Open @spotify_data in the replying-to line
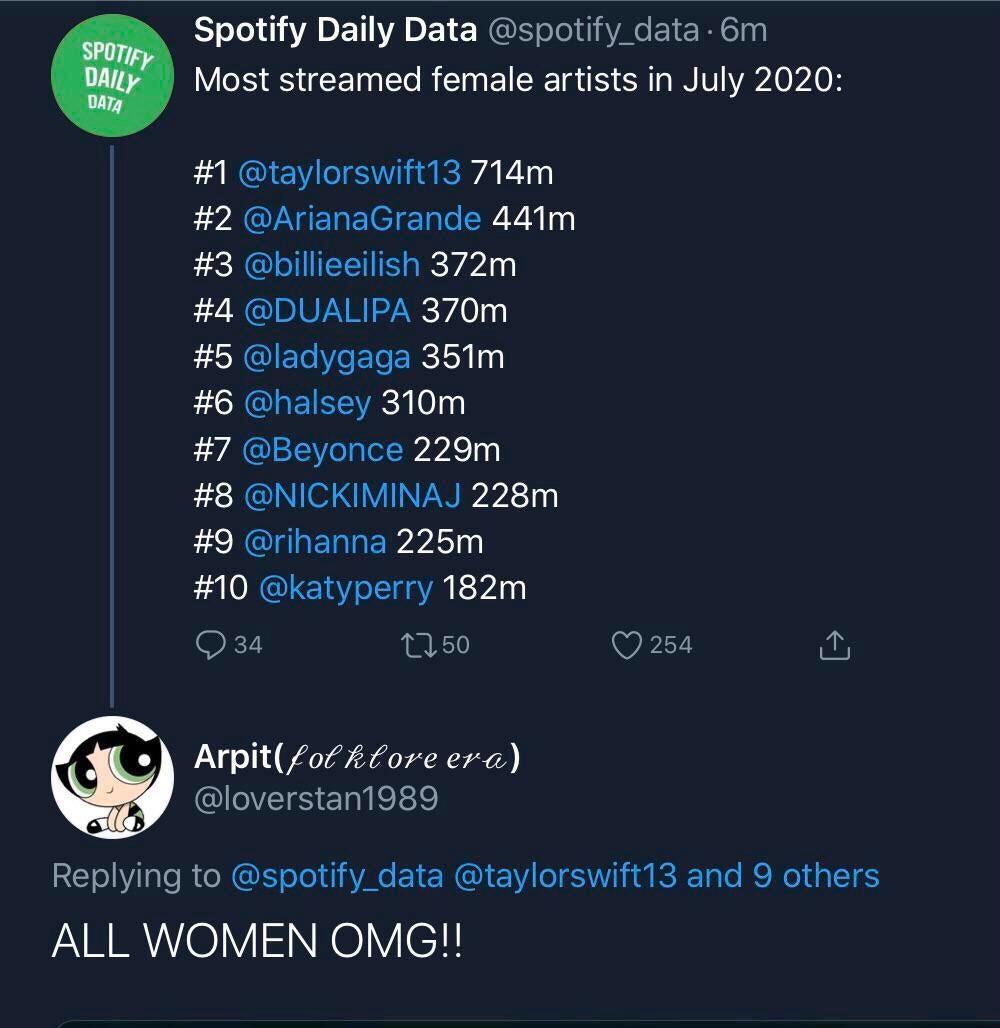Viewport: 1000px width, 1028px height. pos(336,875)
